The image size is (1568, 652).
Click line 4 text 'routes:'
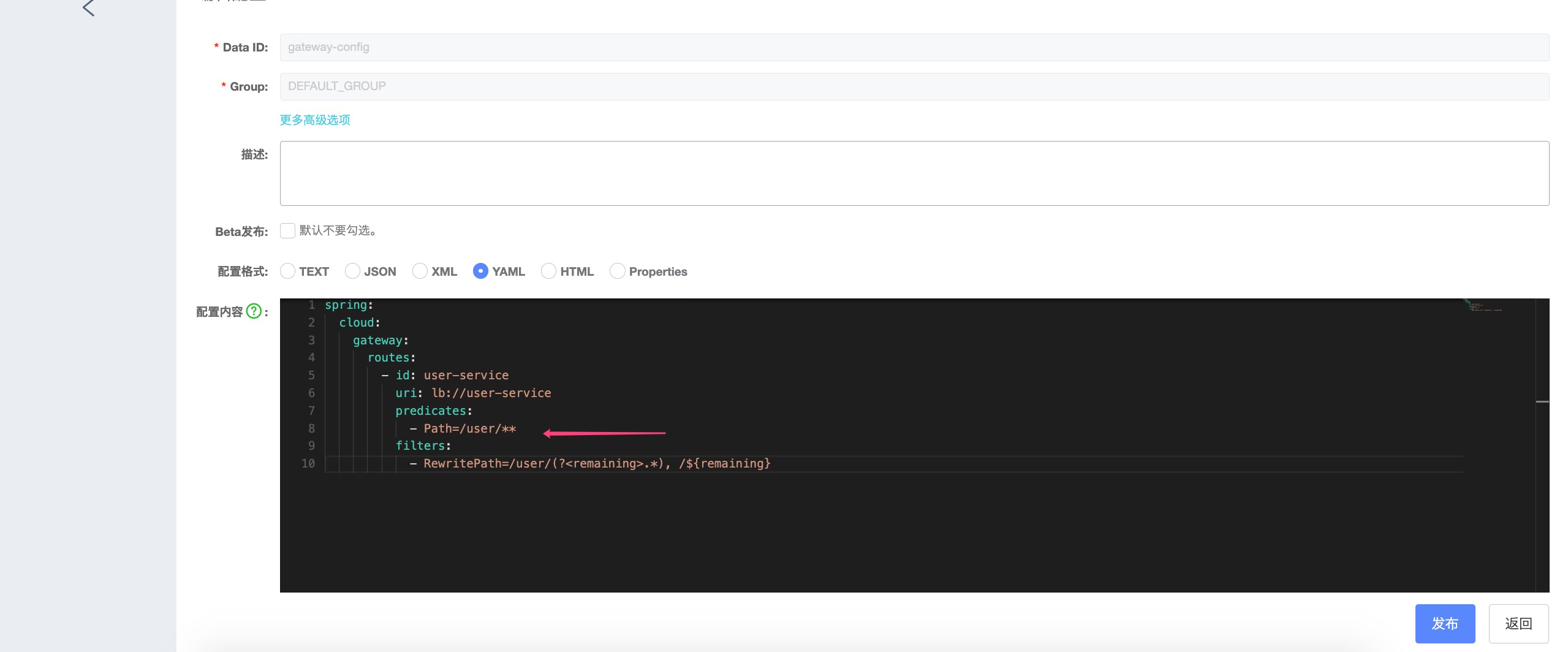pos(392,357)
